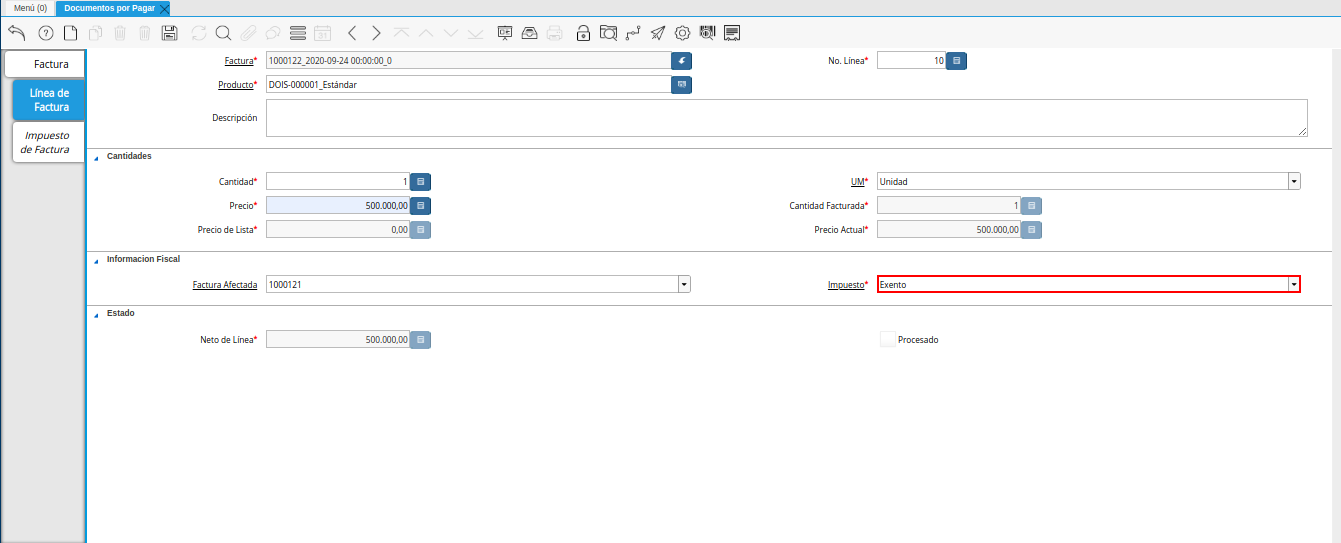
Task: Open calculator next to Precio field
Action: 421,205
